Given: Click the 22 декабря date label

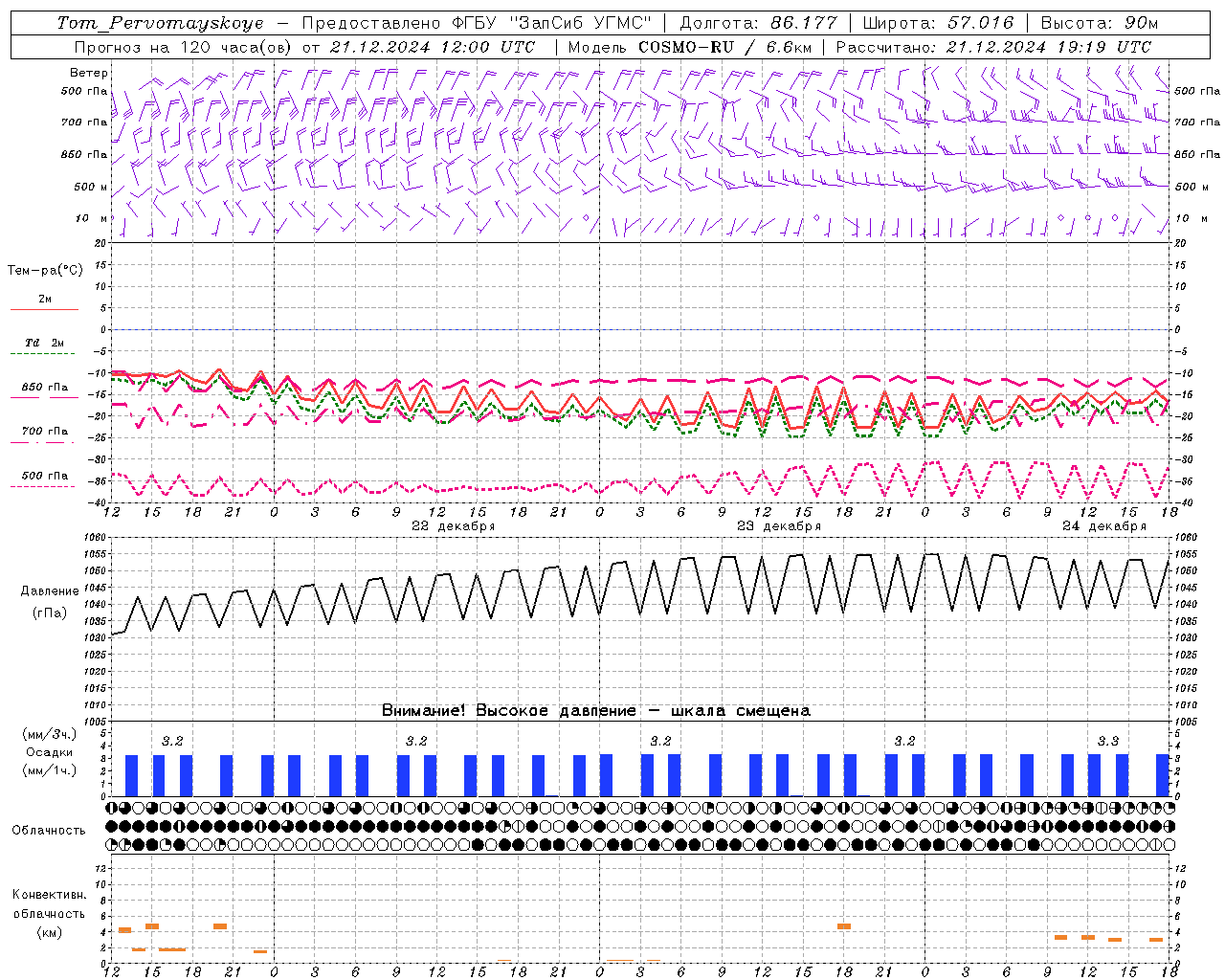Looking at the screenshot, I should tap(454, 526).
